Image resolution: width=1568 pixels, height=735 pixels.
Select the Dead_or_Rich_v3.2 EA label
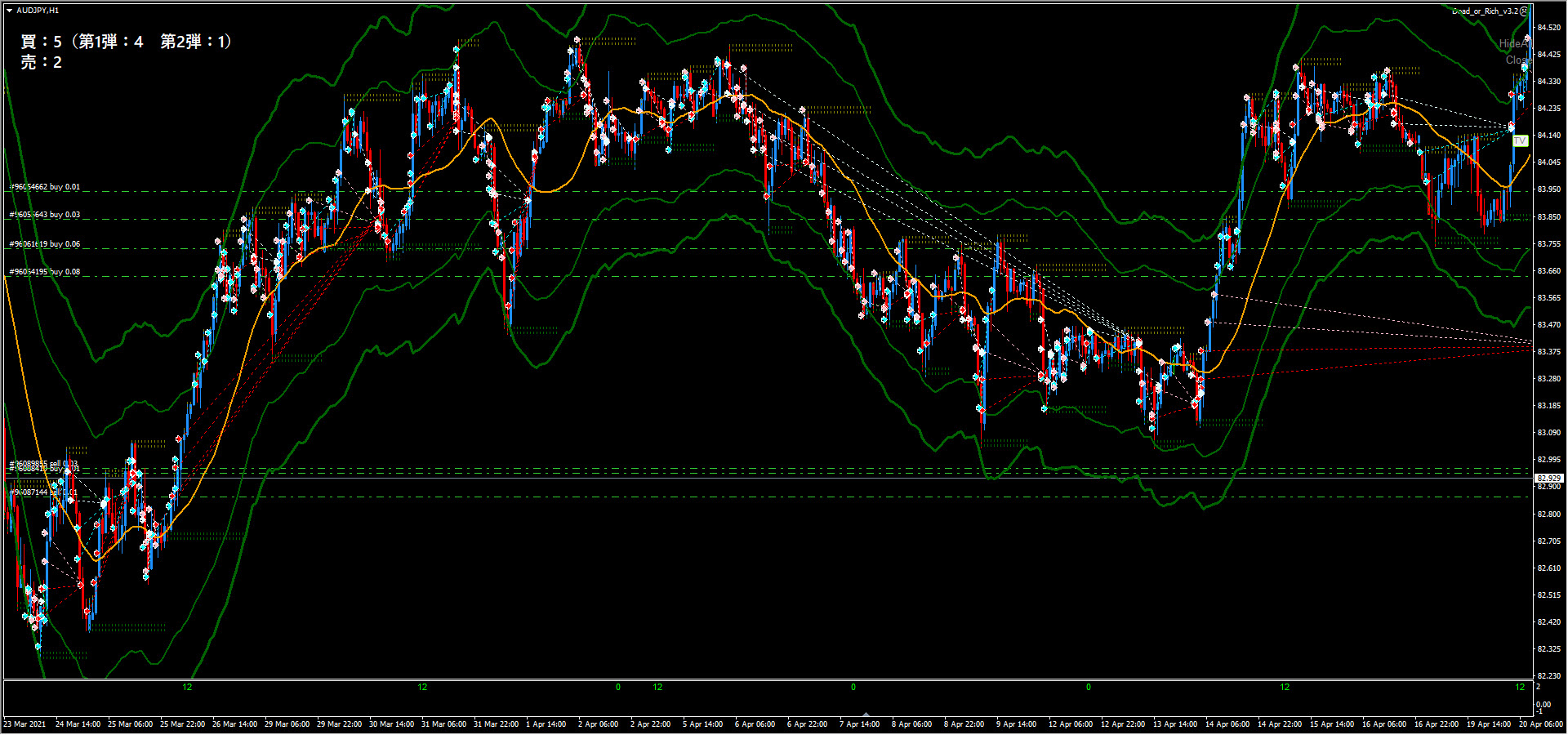pyautogui.click(x=1485, y=11)
